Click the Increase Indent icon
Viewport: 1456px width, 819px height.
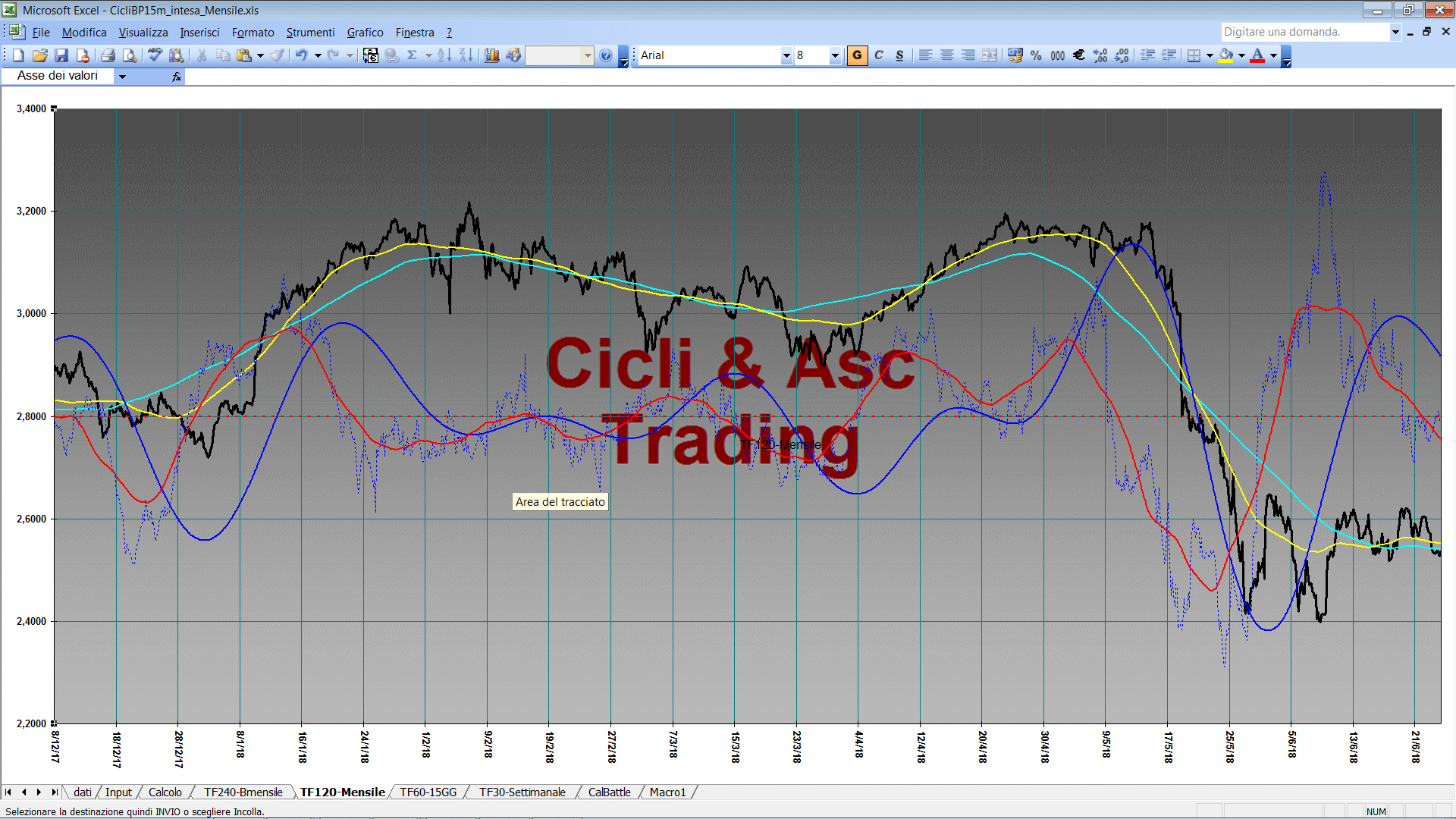point(1169,55)
